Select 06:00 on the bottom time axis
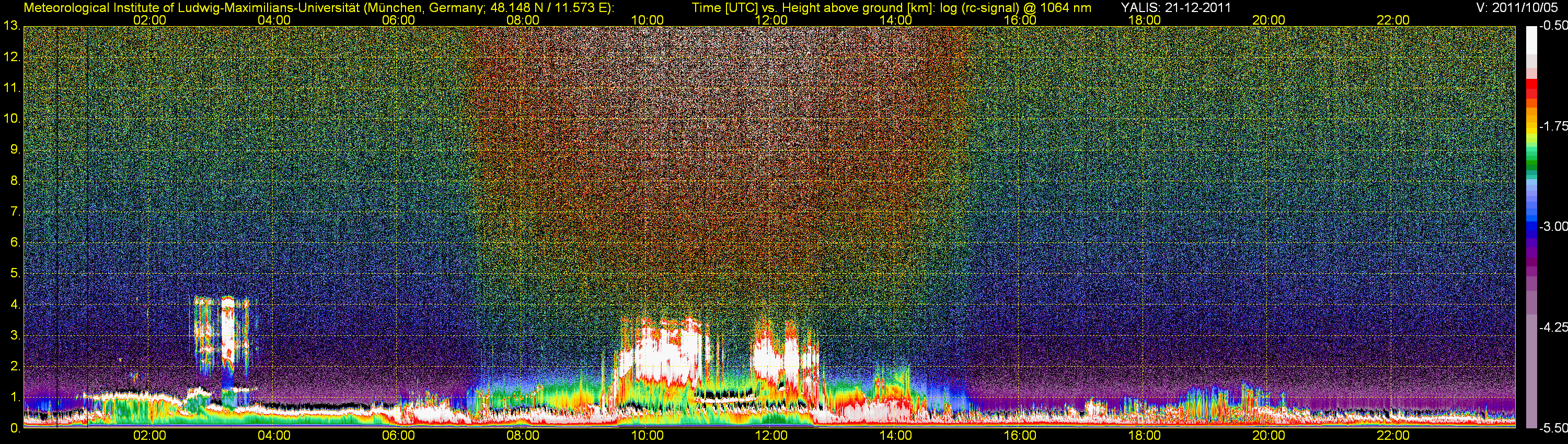The image size is (1568, 444). click(398, 436)
